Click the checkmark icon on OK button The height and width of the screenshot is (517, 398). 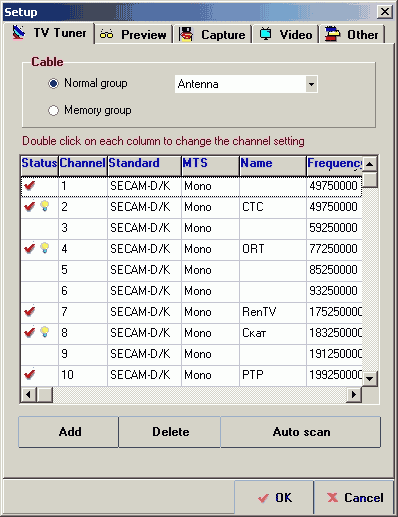263,498
